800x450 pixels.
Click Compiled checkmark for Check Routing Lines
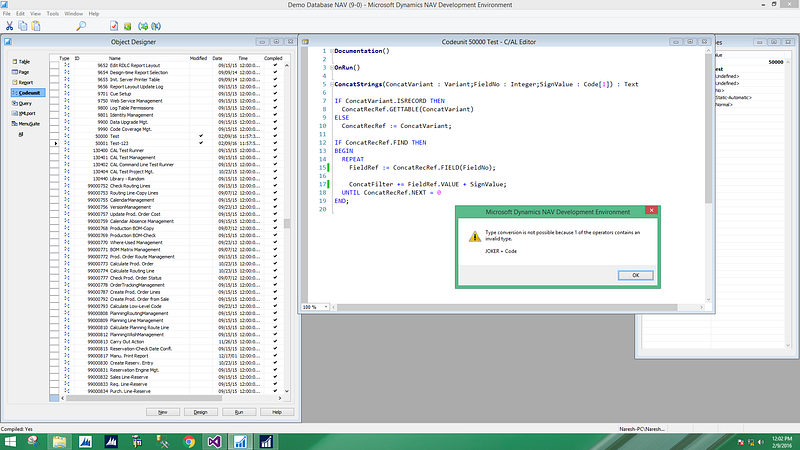pyautogui.click(x=276, y=186)
